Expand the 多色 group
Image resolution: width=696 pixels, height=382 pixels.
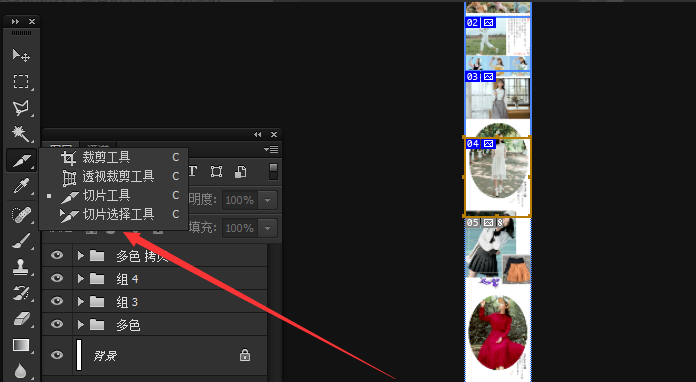click(80, 325)
